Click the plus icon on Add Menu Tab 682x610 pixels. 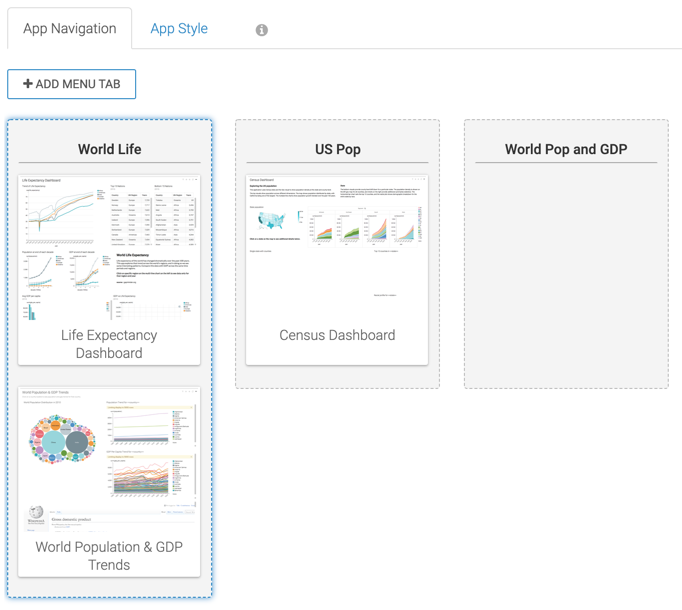point(27,84)
